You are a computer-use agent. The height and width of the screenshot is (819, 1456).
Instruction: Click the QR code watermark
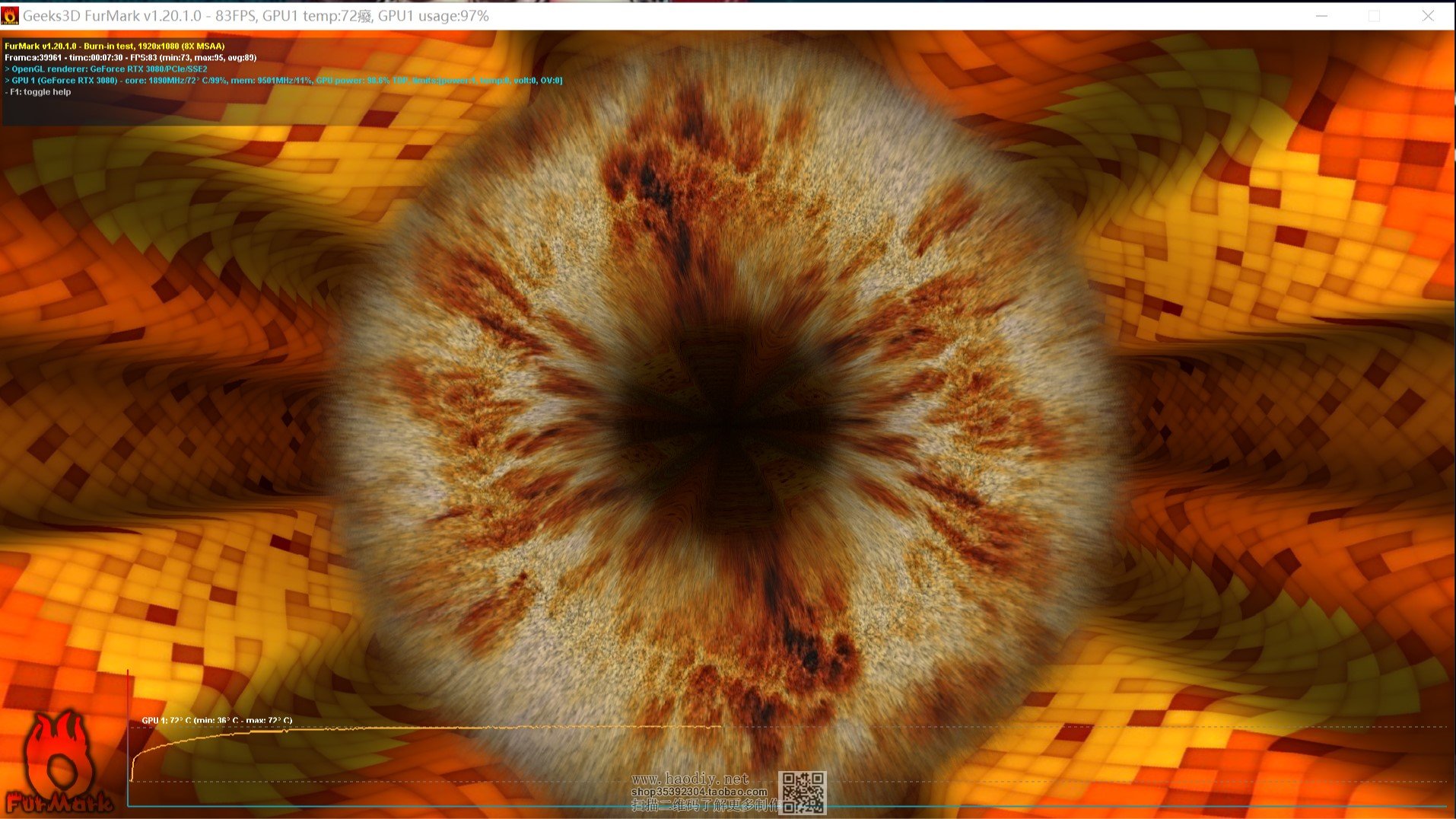click(x=803, y=792)
